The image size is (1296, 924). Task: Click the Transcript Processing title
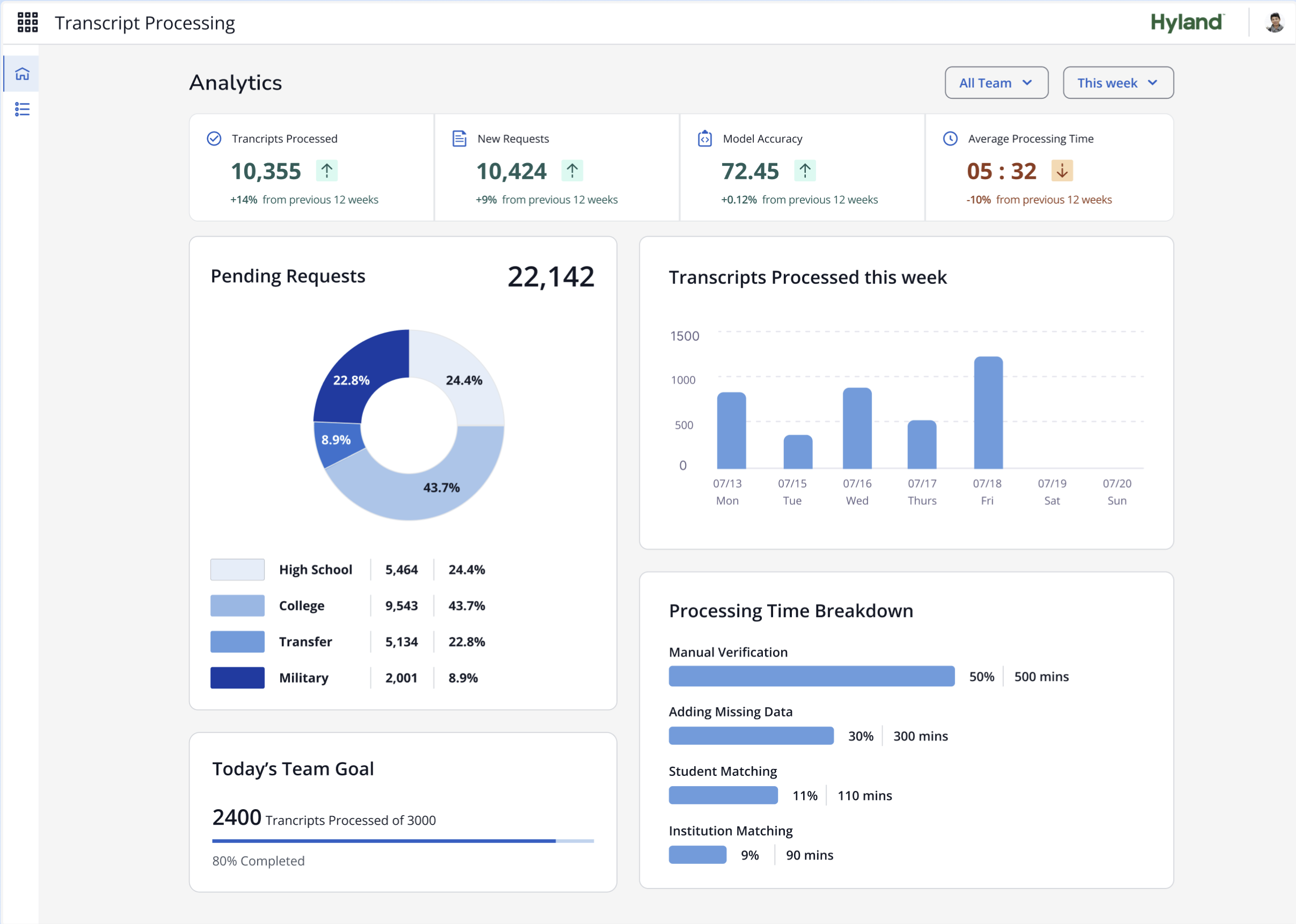tap(144, 23)
